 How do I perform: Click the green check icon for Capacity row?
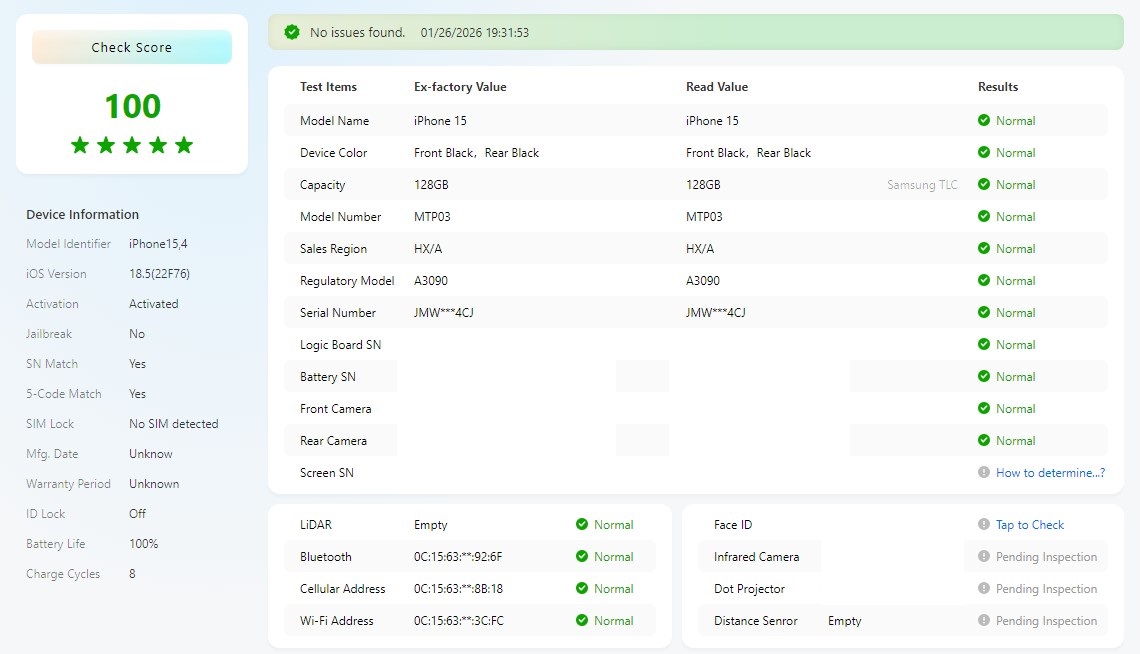pyautogui.click(x=984, y=185)
